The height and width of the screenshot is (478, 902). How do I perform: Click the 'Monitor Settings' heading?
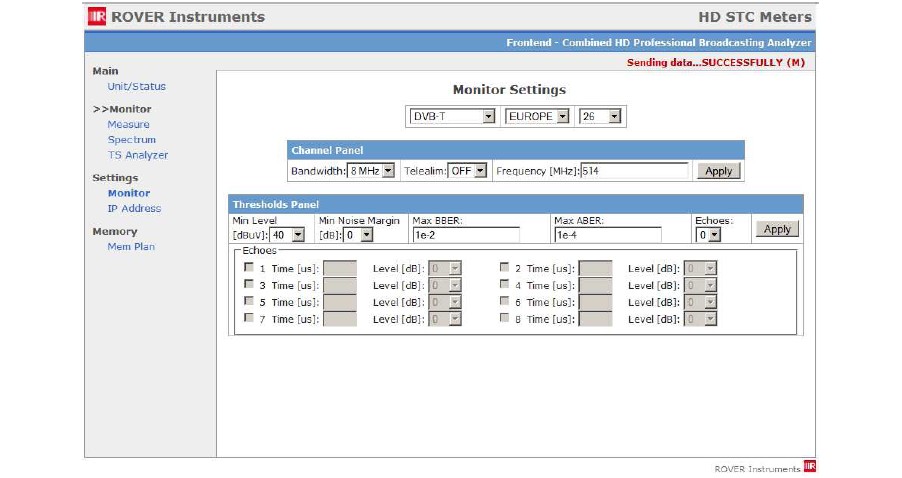pyautogui.click(x=509, y=90)
